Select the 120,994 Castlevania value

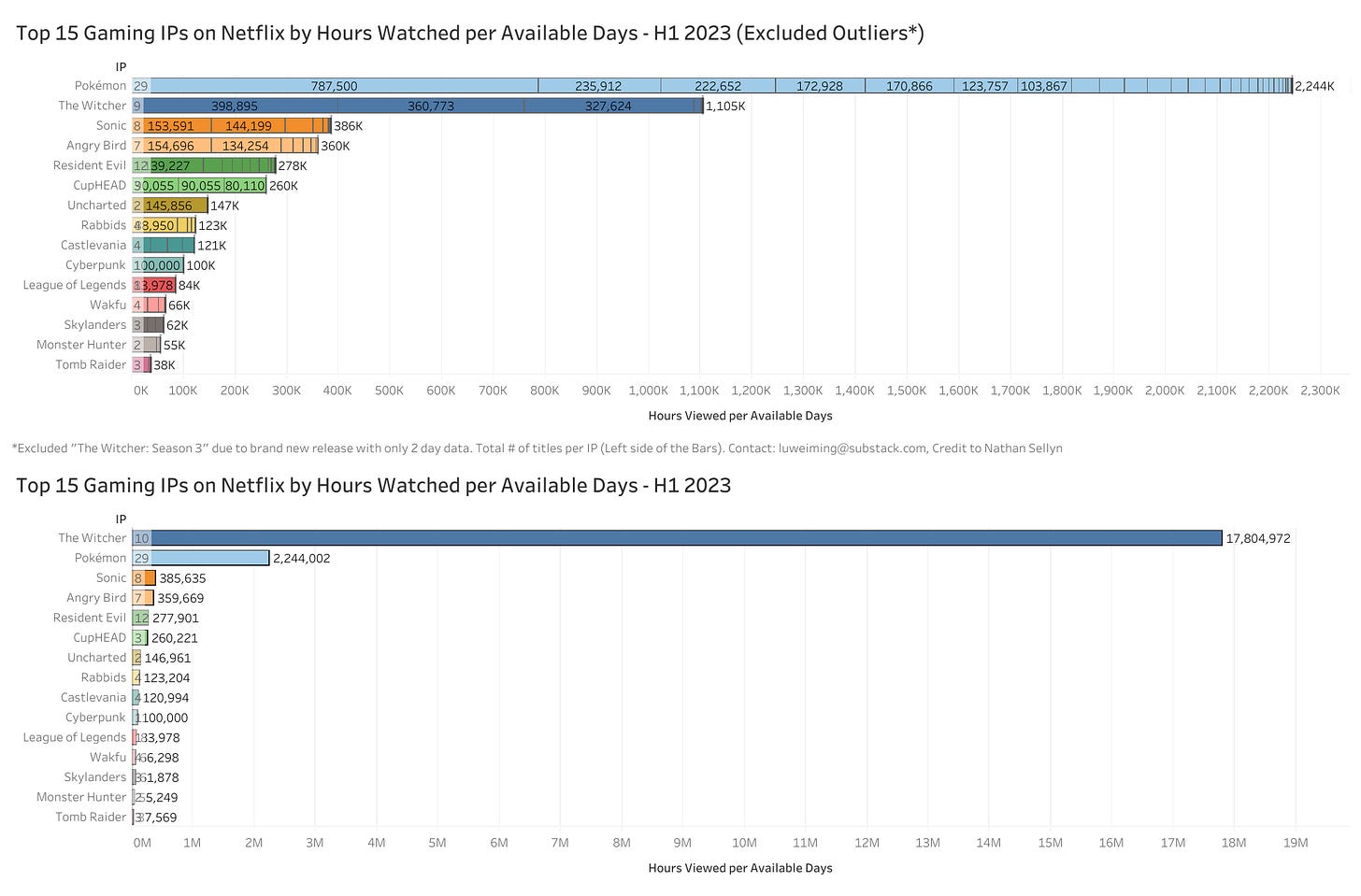pyautogui.click(x=166, y=698)
